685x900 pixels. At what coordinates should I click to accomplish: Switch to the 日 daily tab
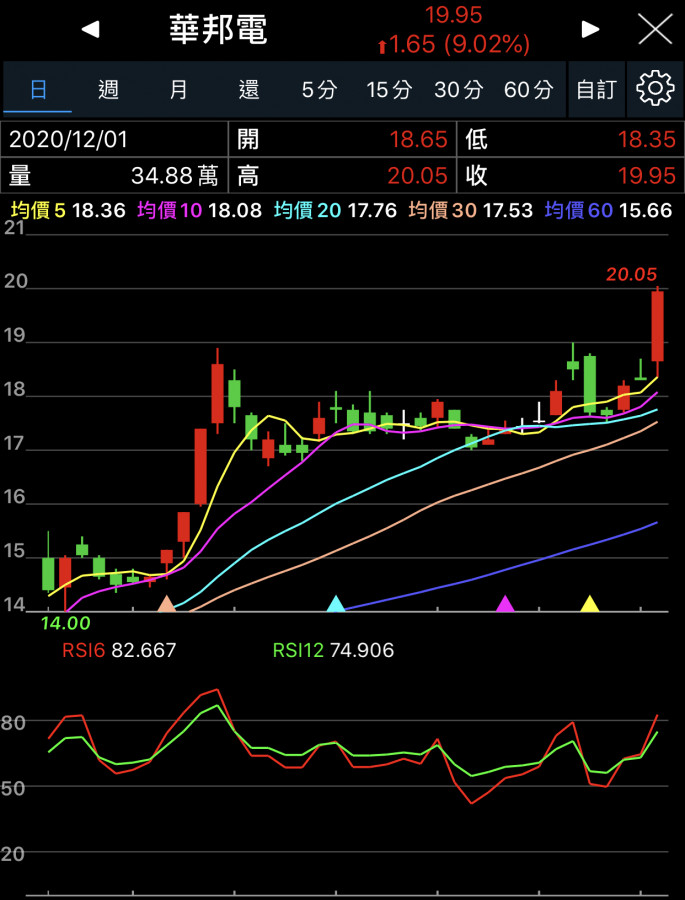coord(38,89)
